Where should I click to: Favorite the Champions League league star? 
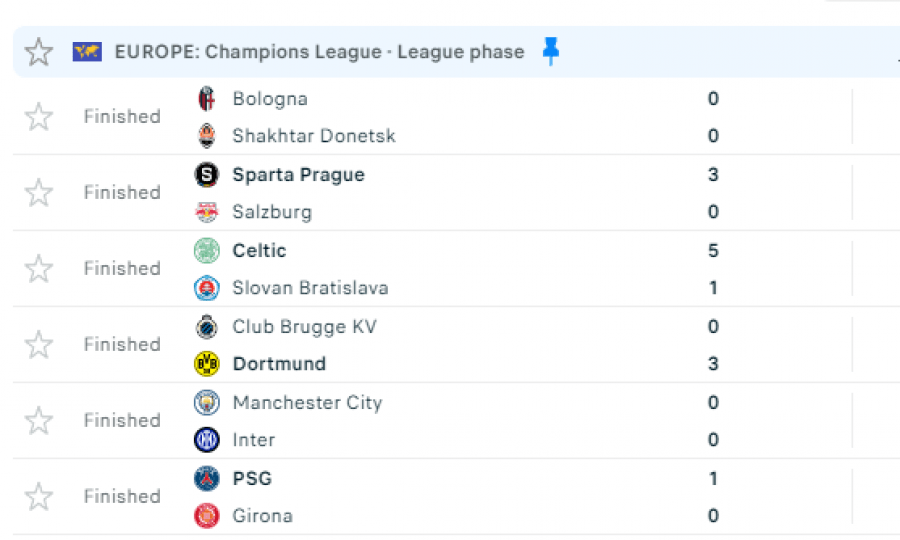39,52
